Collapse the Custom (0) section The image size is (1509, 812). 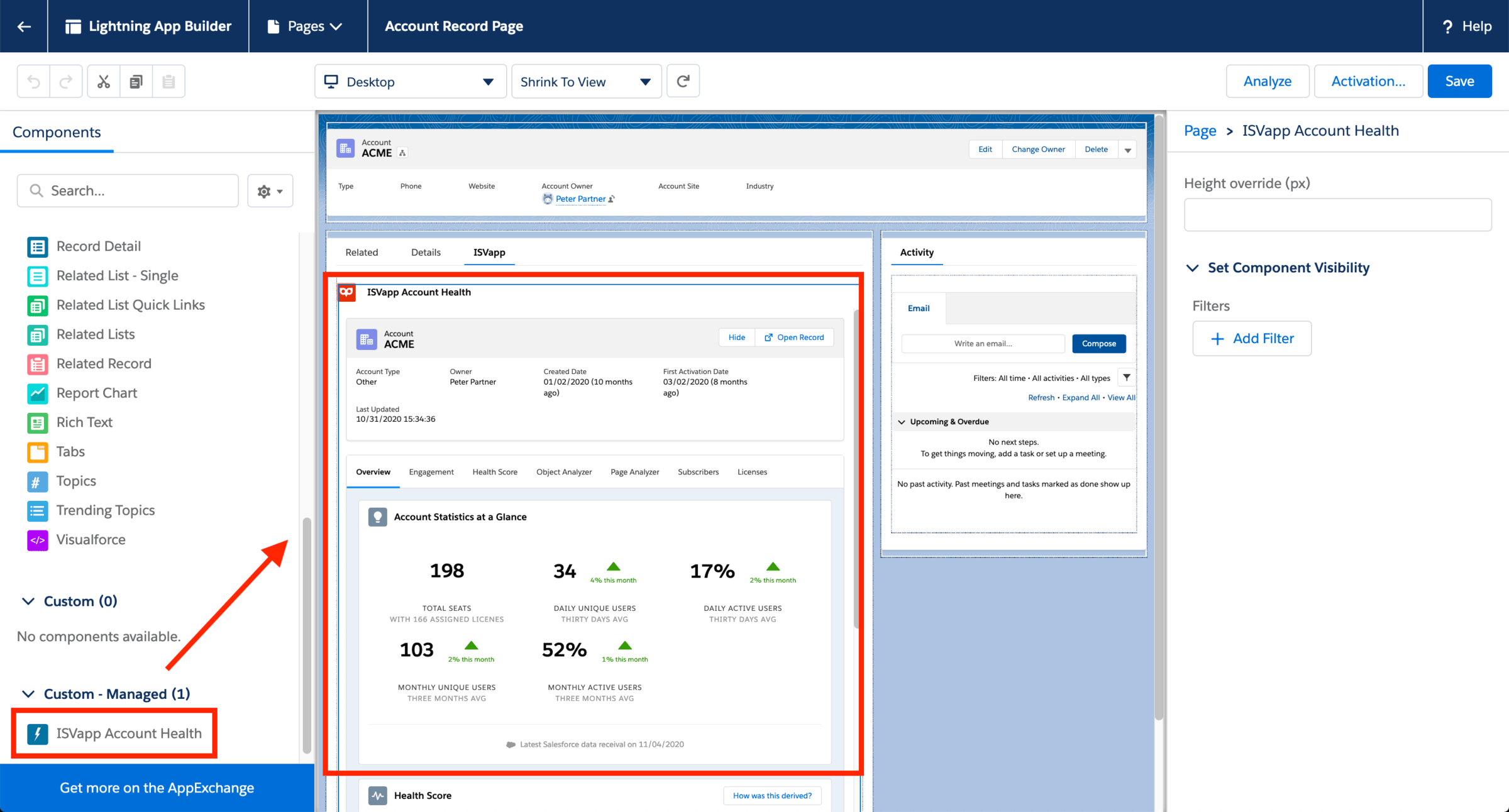(28, 601)
